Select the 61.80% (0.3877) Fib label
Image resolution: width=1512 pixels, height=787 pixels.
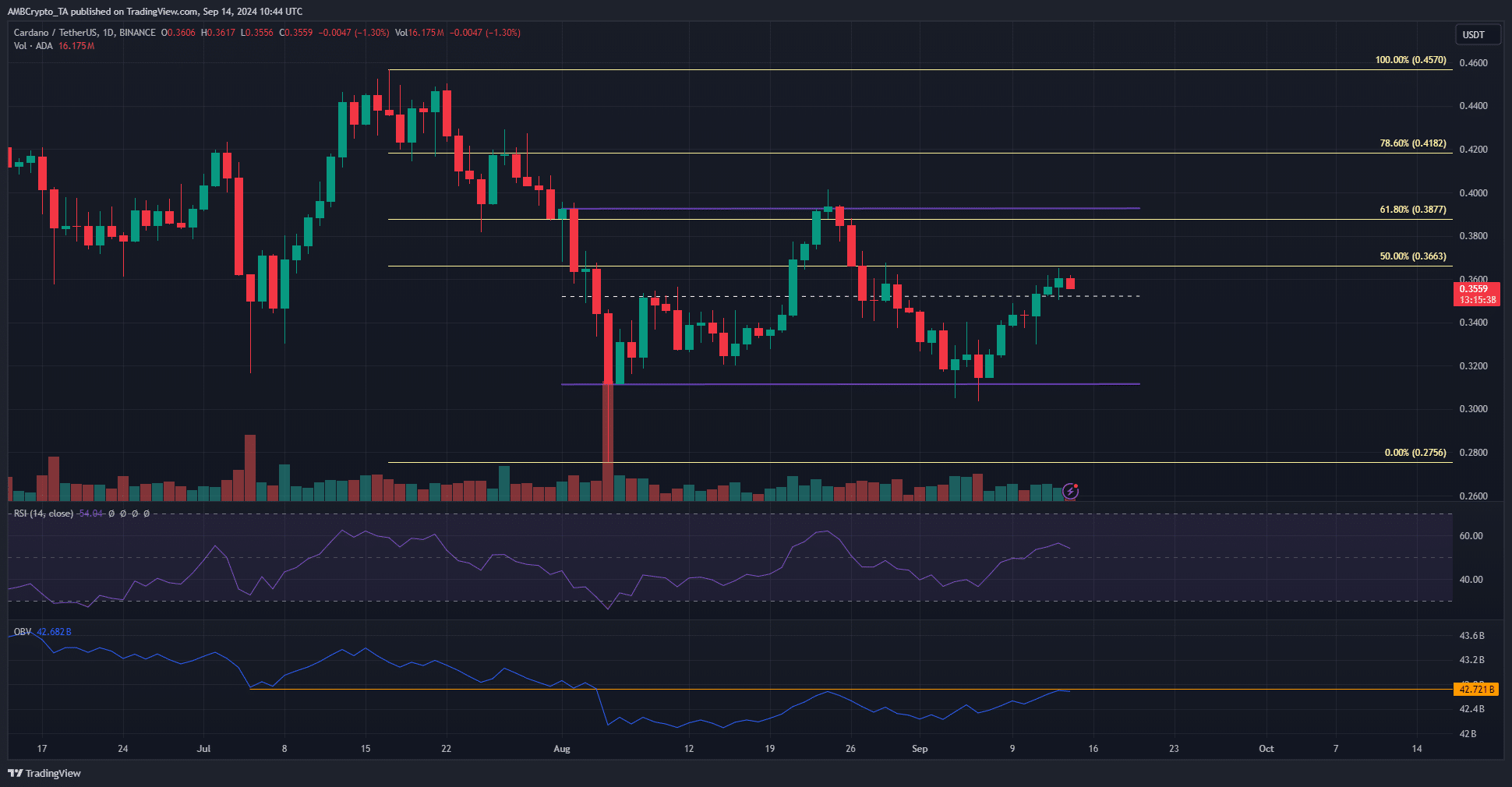tap(1413, 210)
